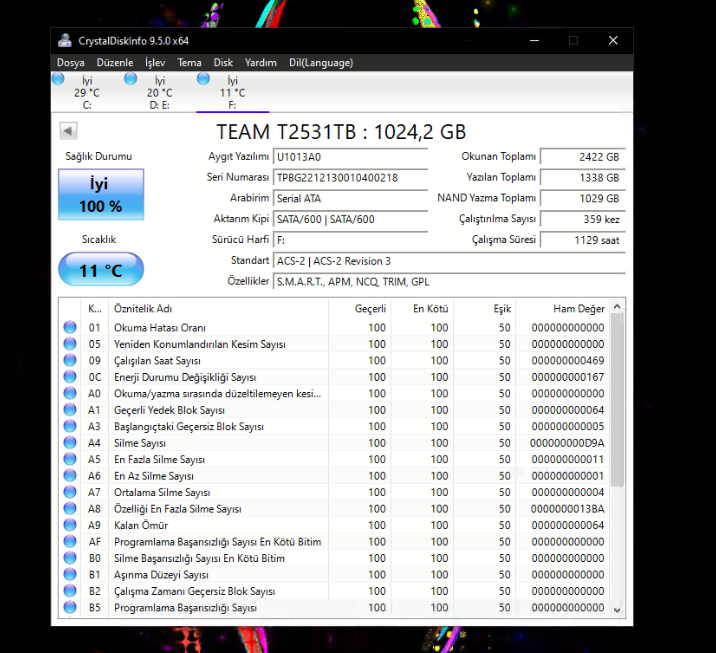Click blue status orb for drive C:
This screenshot has height=653, width=716.
point(58,79)
